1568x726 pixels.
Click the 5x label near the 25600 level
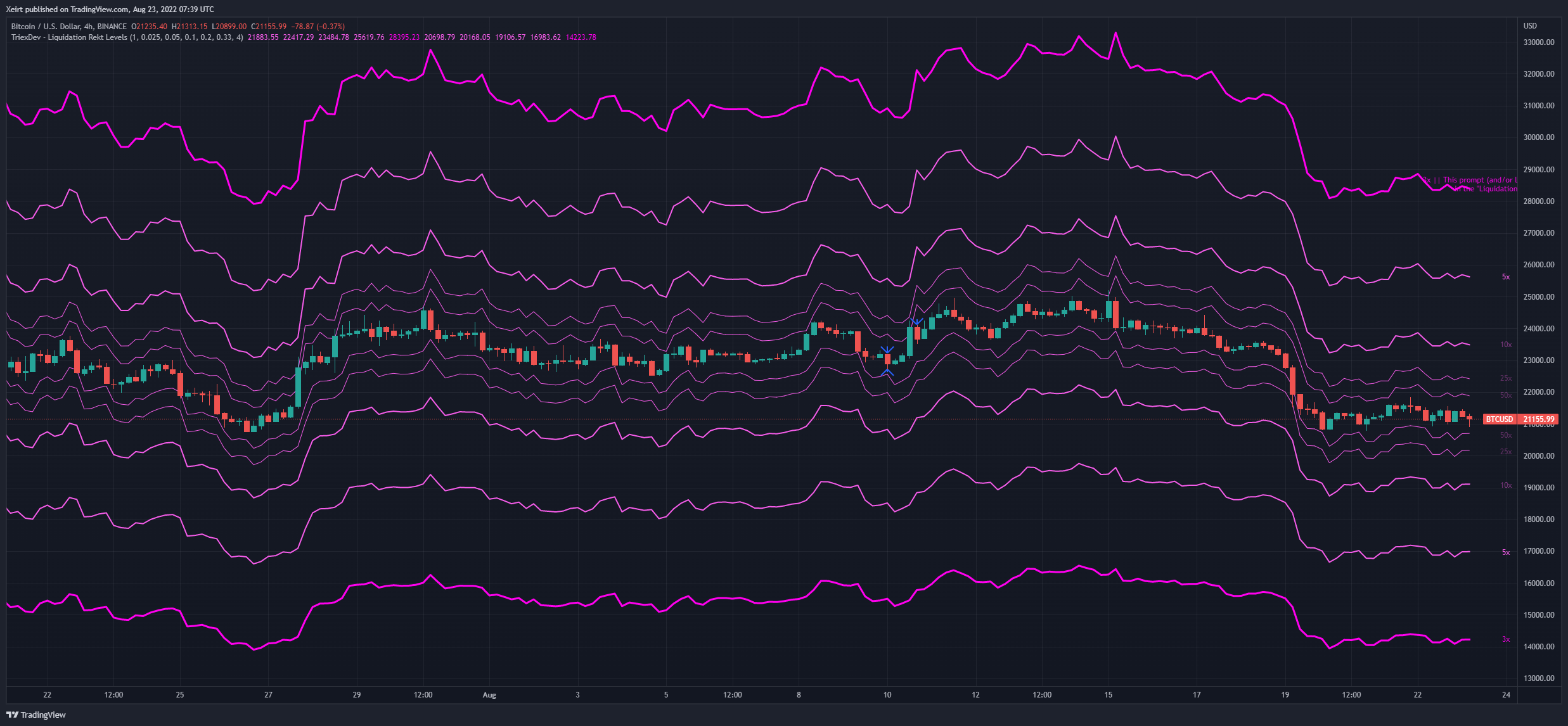tap(1506, 277)
